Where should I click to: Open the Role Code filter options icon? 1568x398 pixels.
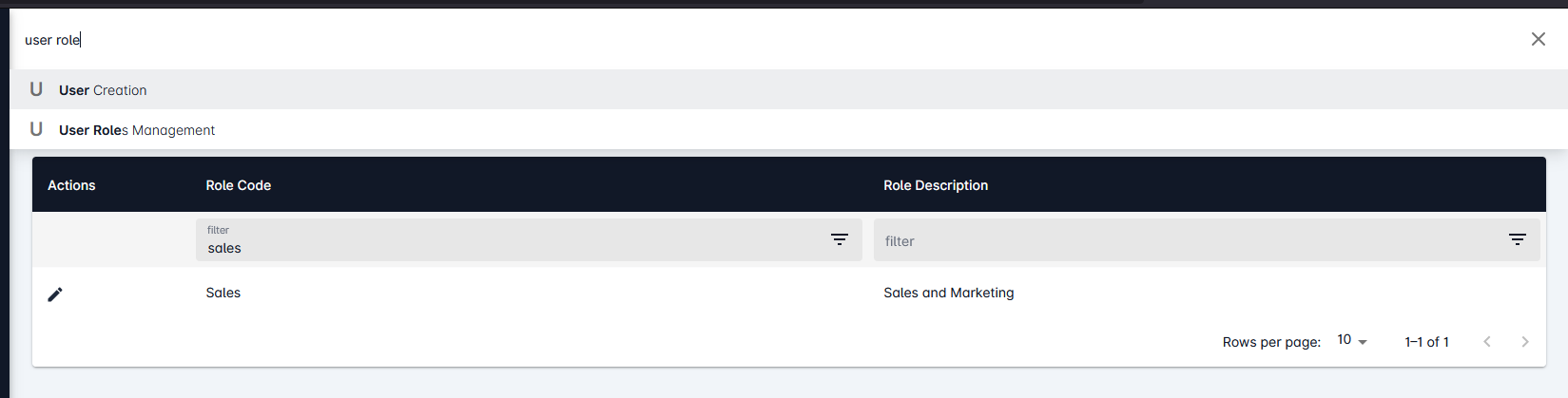pyautogui.click(x=840, y=239)
